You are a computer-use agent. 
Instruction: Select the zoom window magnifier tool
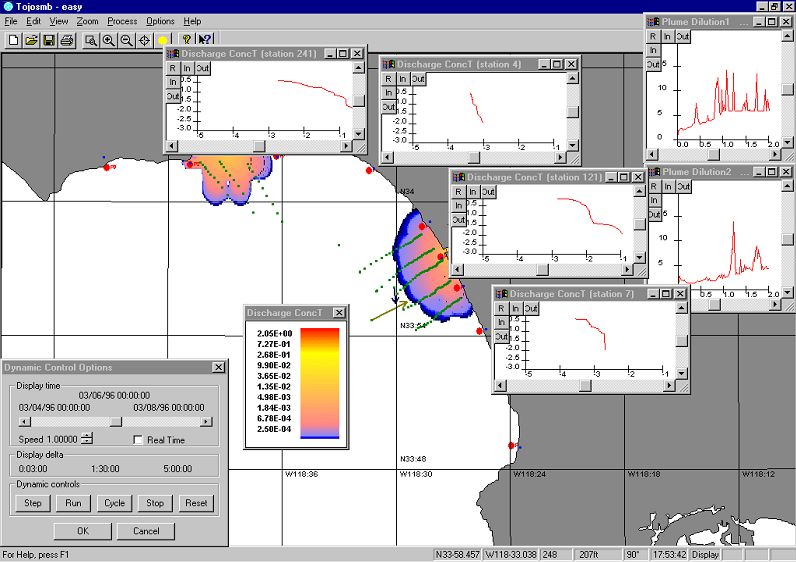[x=91, y=40]
